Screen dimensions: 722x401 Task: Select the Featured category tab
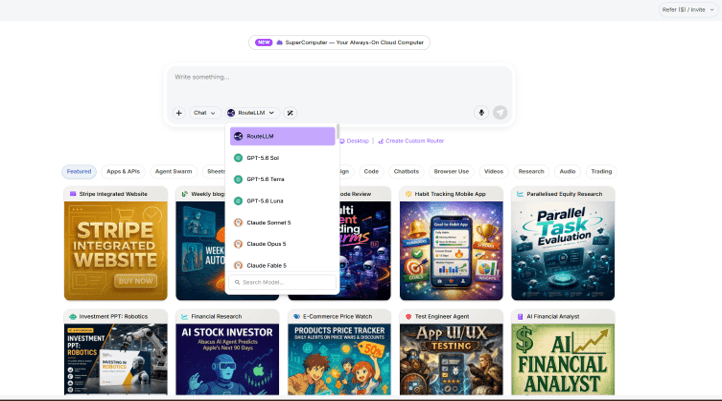coord(79,171)
